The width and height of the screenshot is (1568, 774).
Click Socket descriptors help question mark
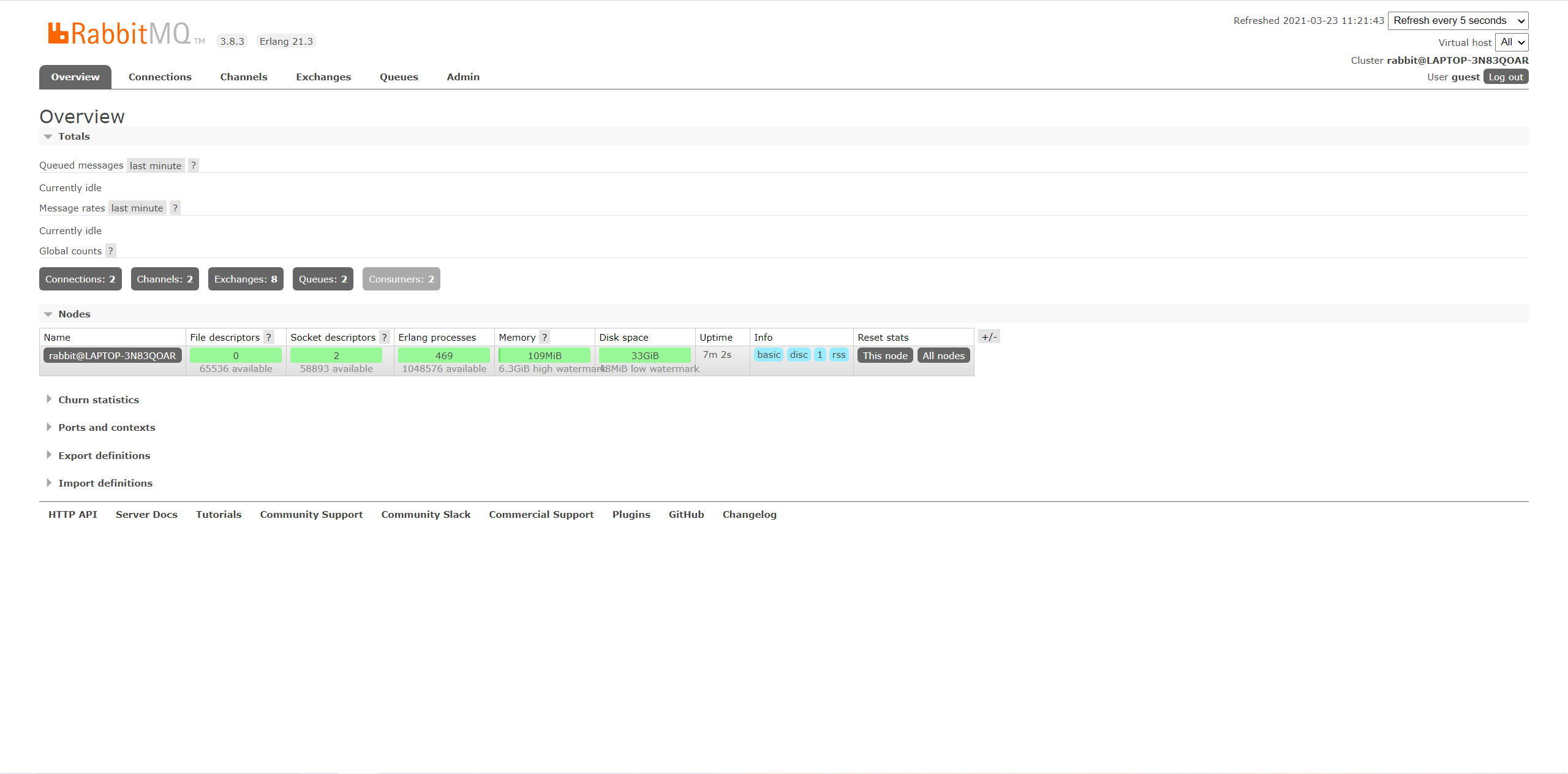(385, 338)
